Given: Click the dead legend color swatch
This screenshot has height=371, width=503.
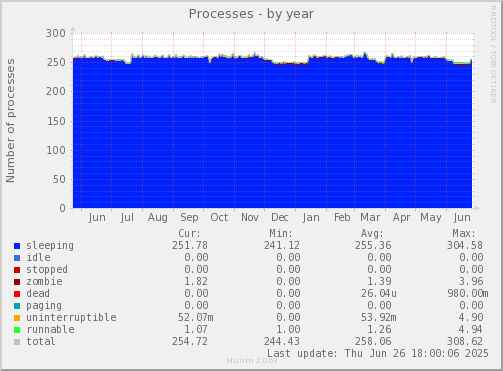Looking at the screenshot, I should [x=17, y=294].
